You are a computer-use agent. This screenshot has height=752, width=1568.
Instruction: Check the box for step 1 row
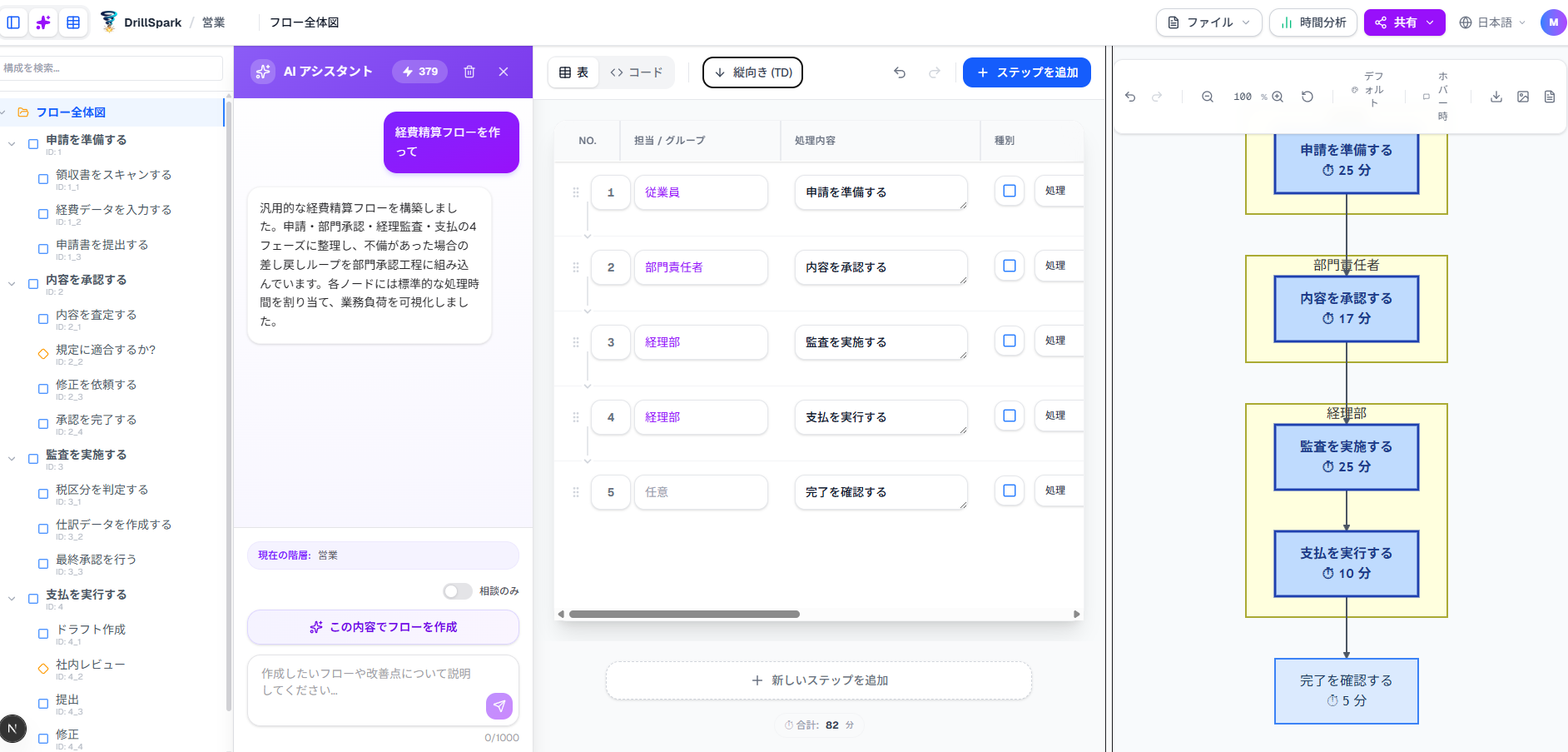(1009, 191)
